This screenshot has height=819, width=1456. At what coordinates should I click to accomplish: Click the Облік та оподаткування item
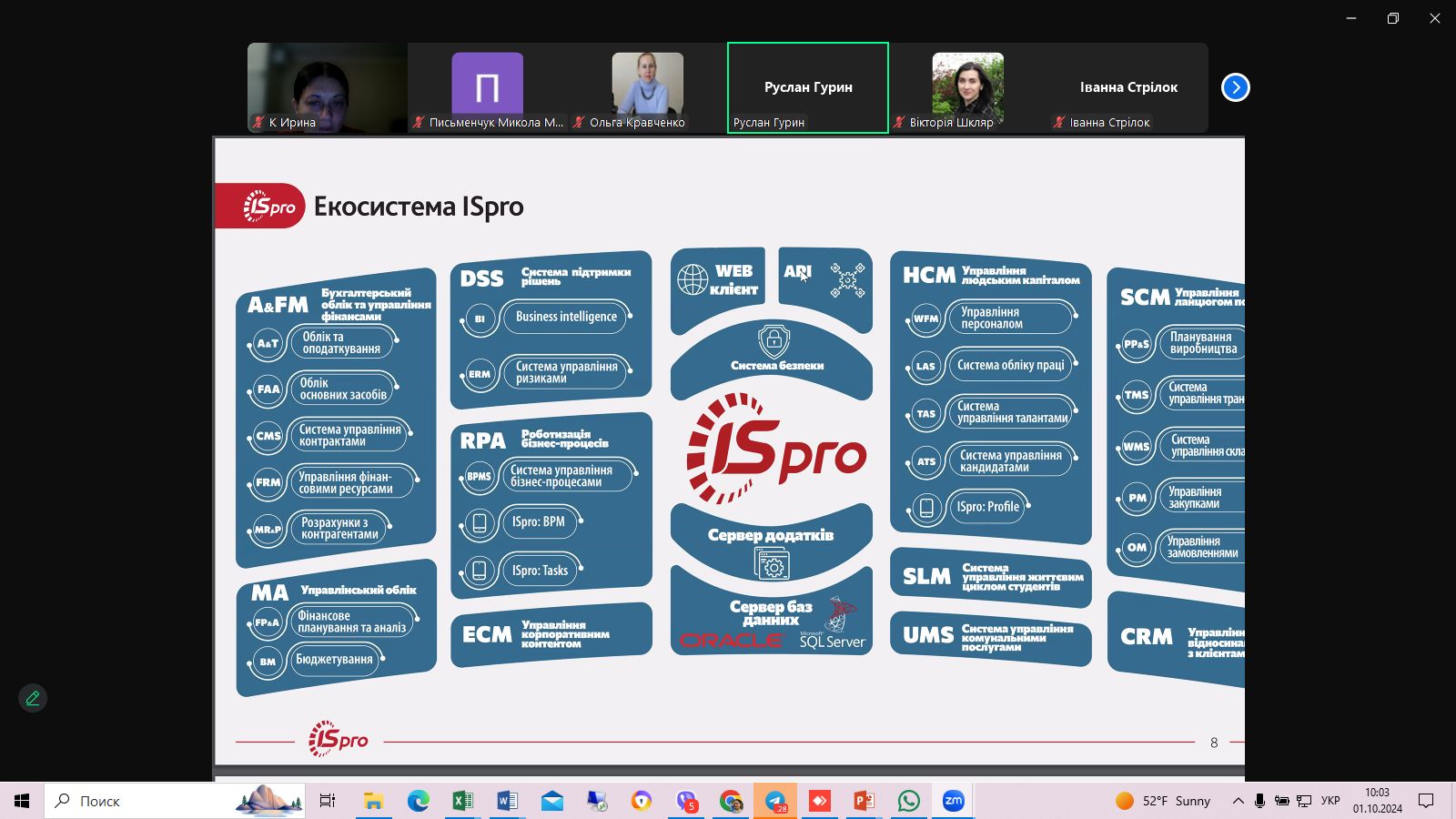click(343, 343)
